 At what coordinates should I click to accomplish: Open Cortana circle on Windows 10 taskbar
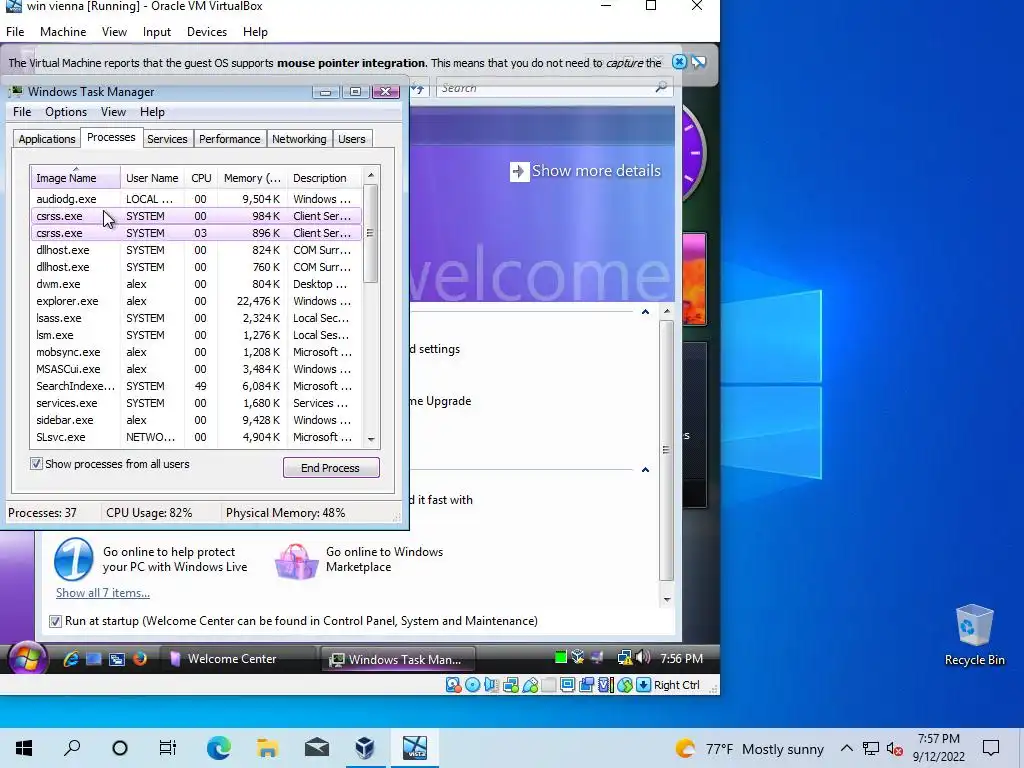tap(120, 748)
